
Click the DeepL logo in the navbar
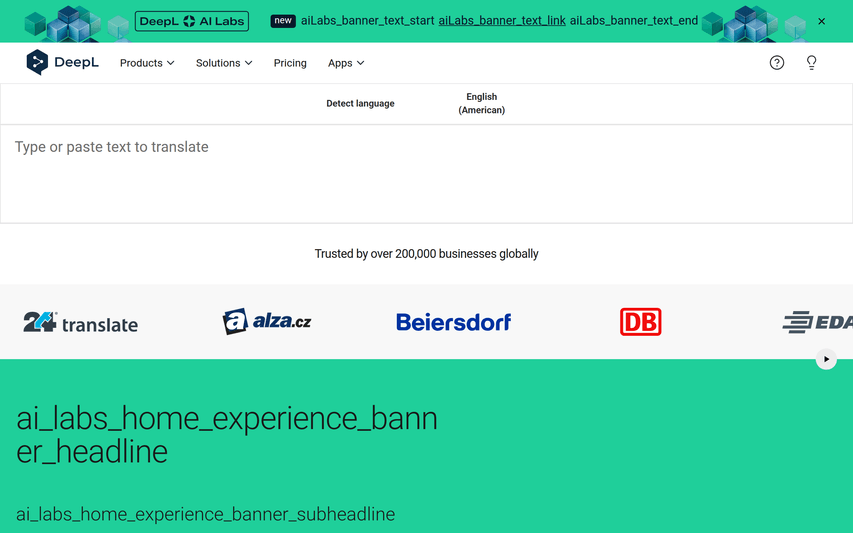[62, 63]
